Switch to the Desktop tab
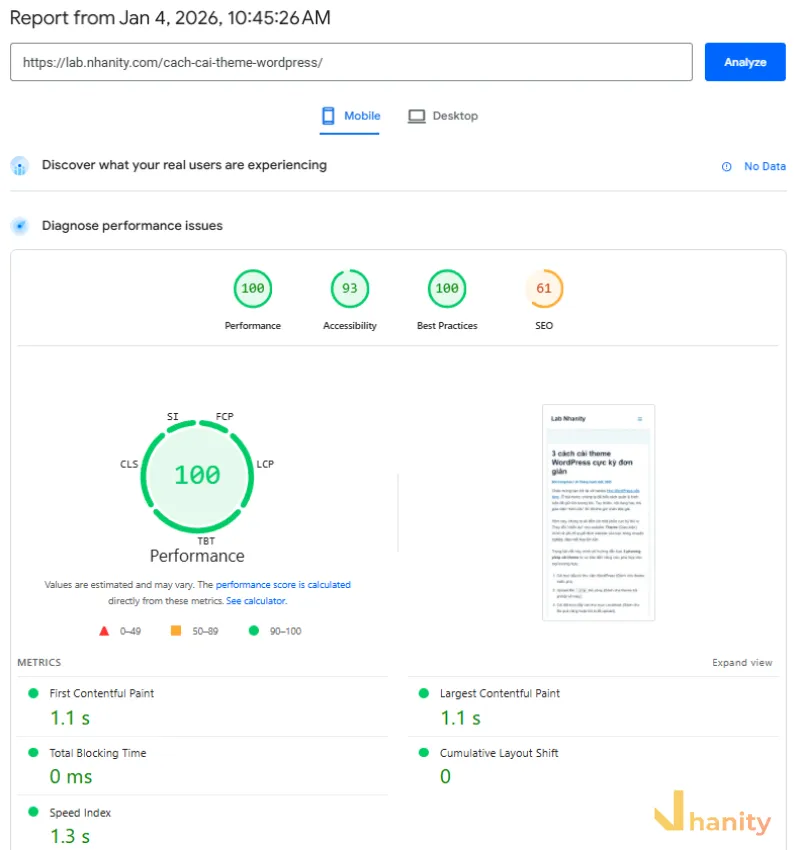 click(443, 116)
